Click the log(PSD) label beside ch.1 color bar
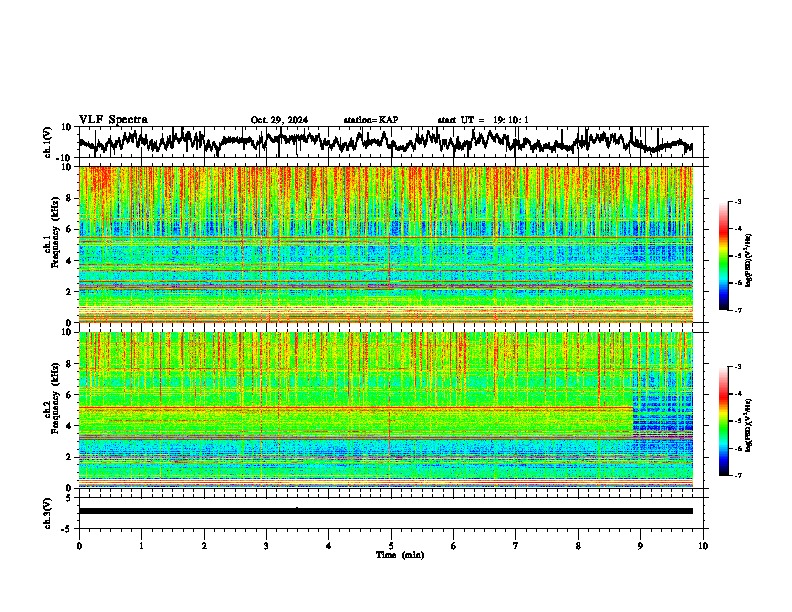The height and width of the screenshot is (612, 792). click(x=749, y=261)
